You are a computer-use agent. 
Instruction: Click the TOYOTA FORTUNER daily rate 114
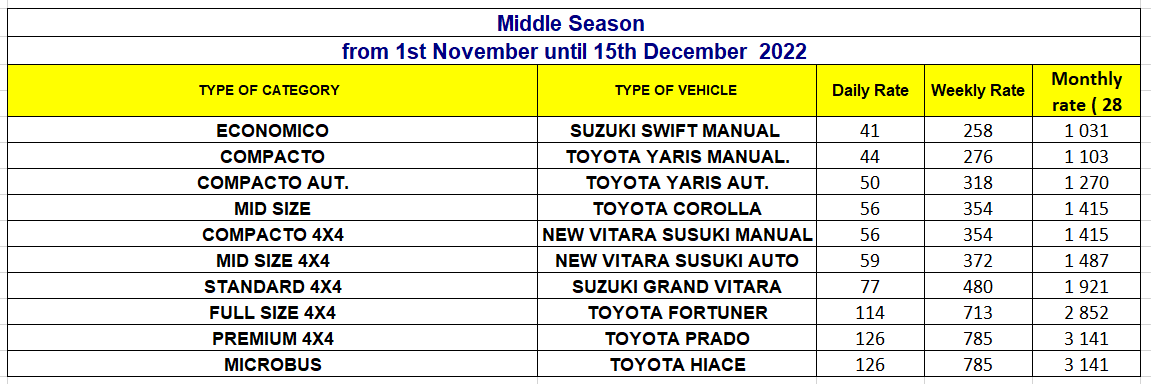pos(870,313)
